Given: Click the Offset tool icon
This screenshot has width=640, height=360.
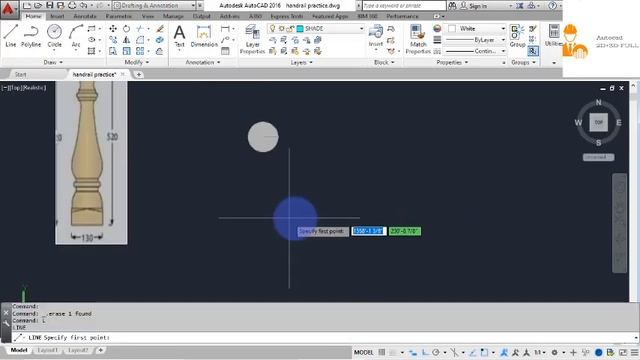Looking at the screenshot, I should tap(160, 51).
